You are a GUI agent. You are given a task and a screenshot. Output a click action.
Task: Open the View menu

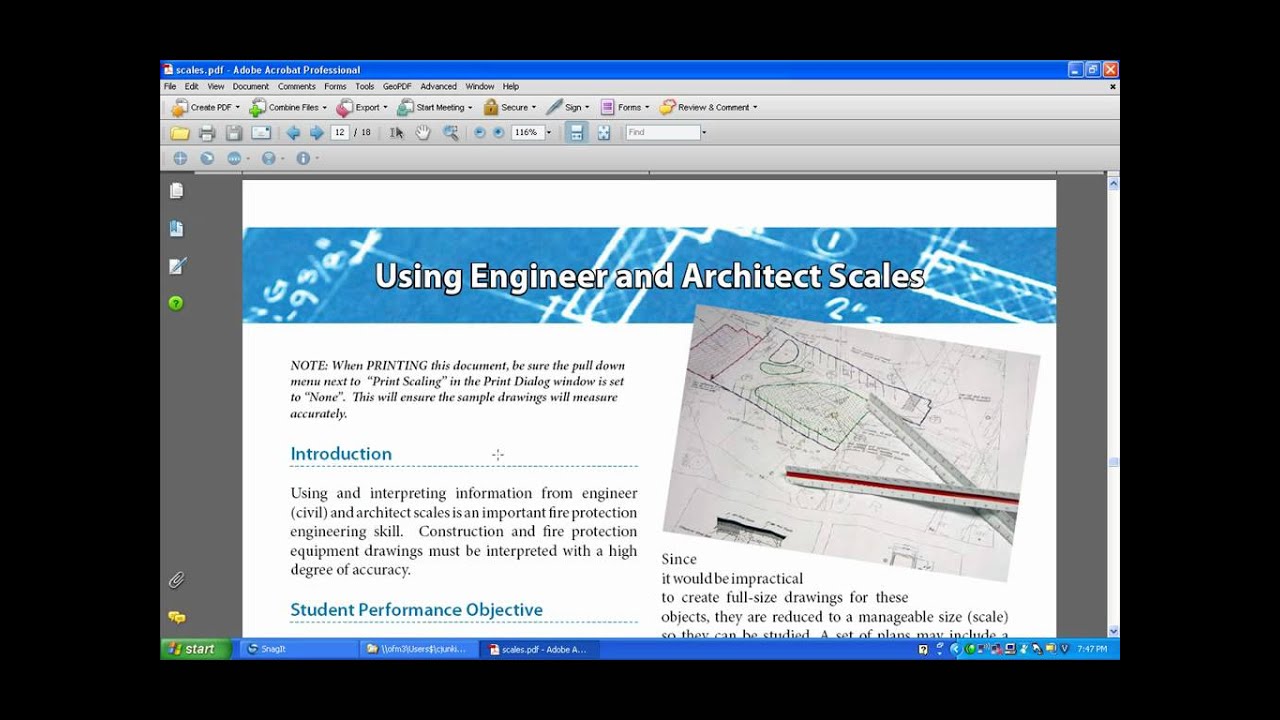click(216, 87)
